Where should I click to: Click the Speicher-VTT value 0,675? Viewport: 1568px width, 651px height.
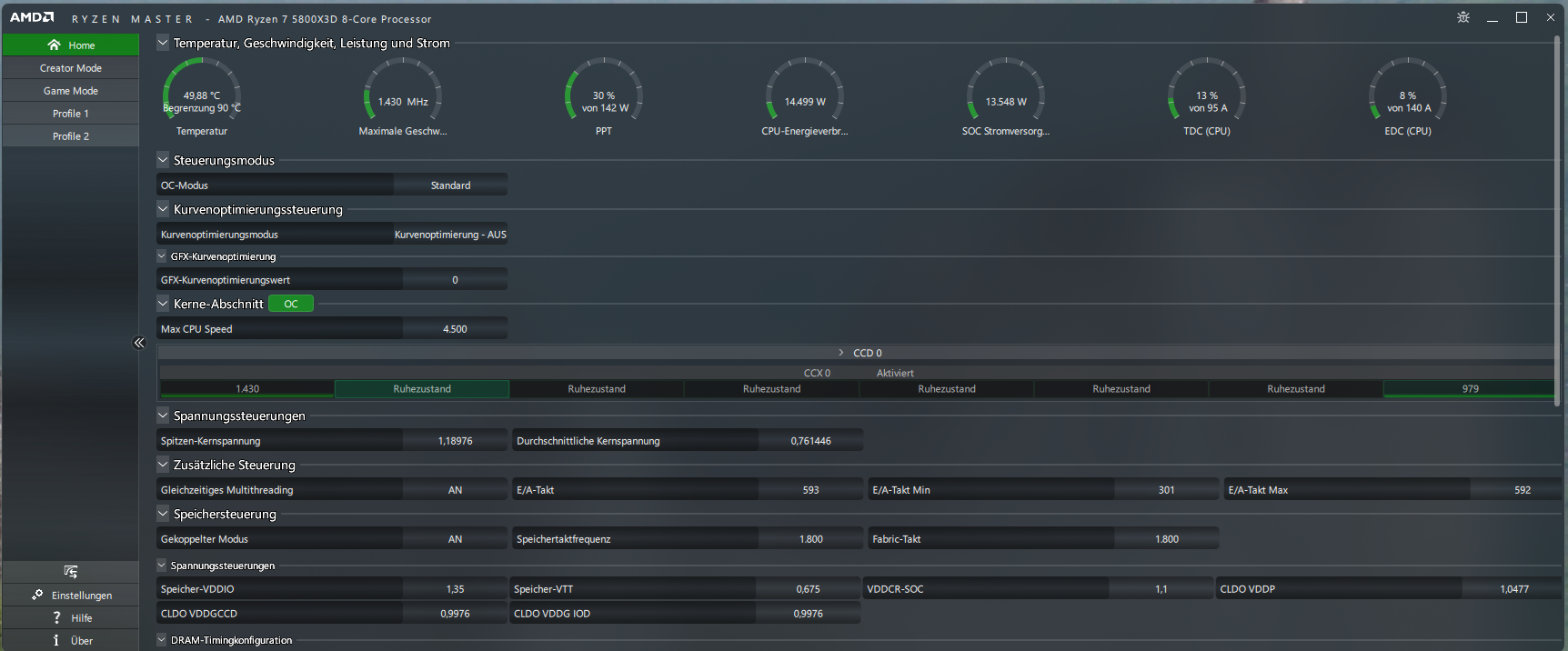[808, 589]
